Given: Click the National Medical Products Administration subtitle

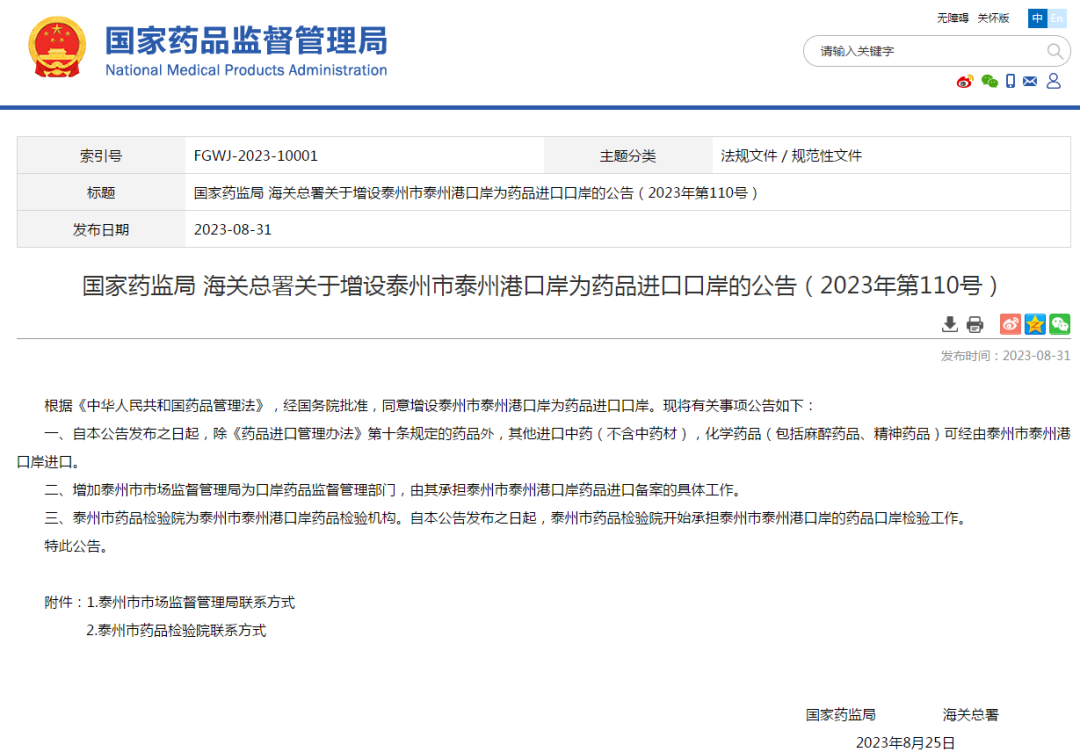Looking at the screenshot, I should point(246,70).
